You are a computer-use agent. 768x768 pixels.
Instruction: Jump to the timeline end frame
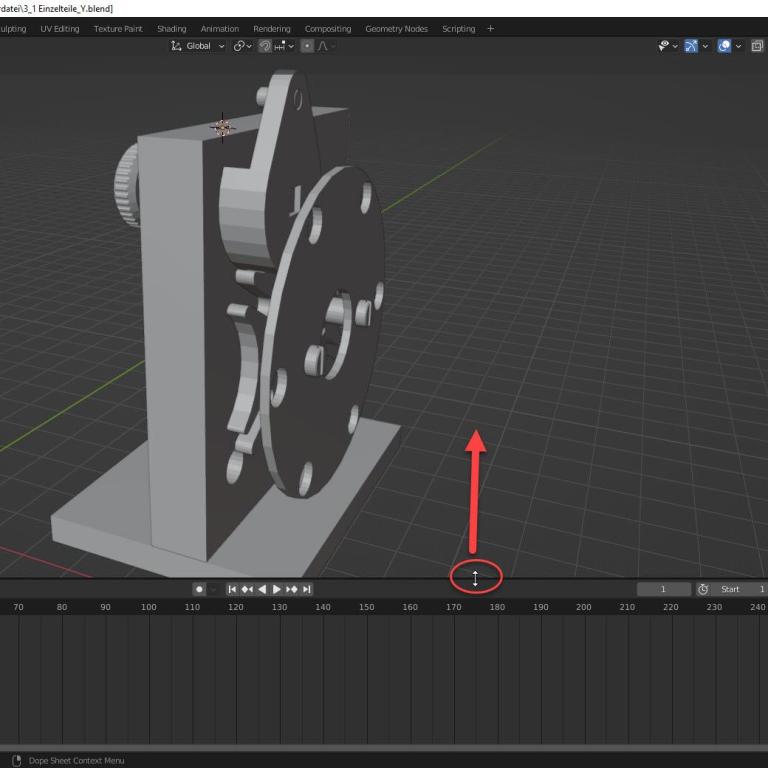coord(307,590)
